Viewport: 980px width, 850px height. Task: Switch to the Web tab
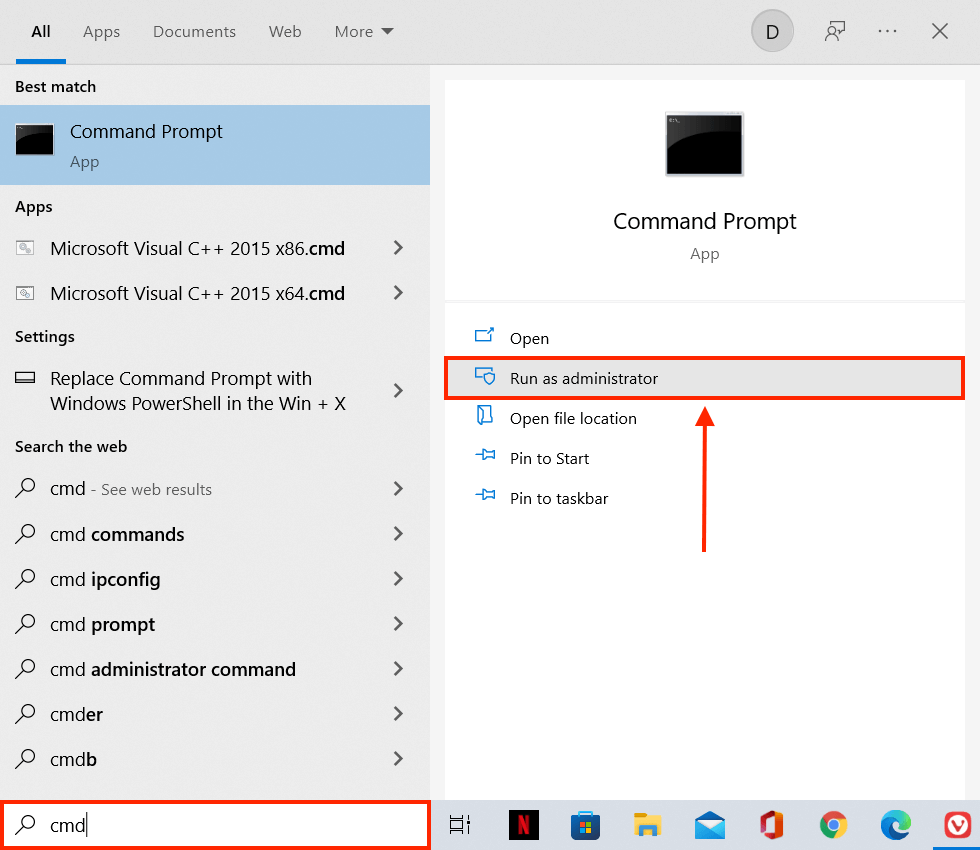285,31
